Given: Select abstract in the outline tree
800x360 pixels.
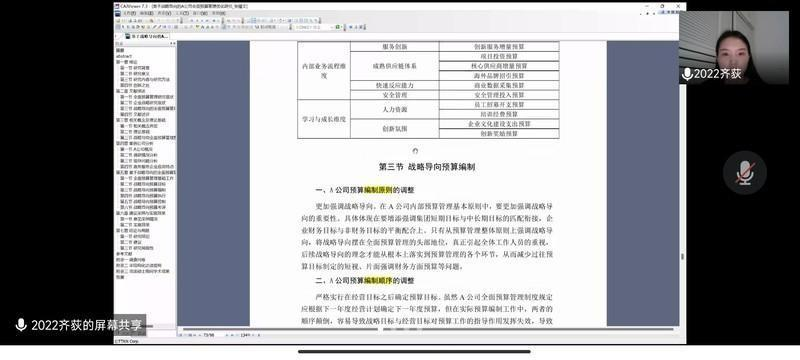Looking at the screenshot, I should (x=124, y=56).
